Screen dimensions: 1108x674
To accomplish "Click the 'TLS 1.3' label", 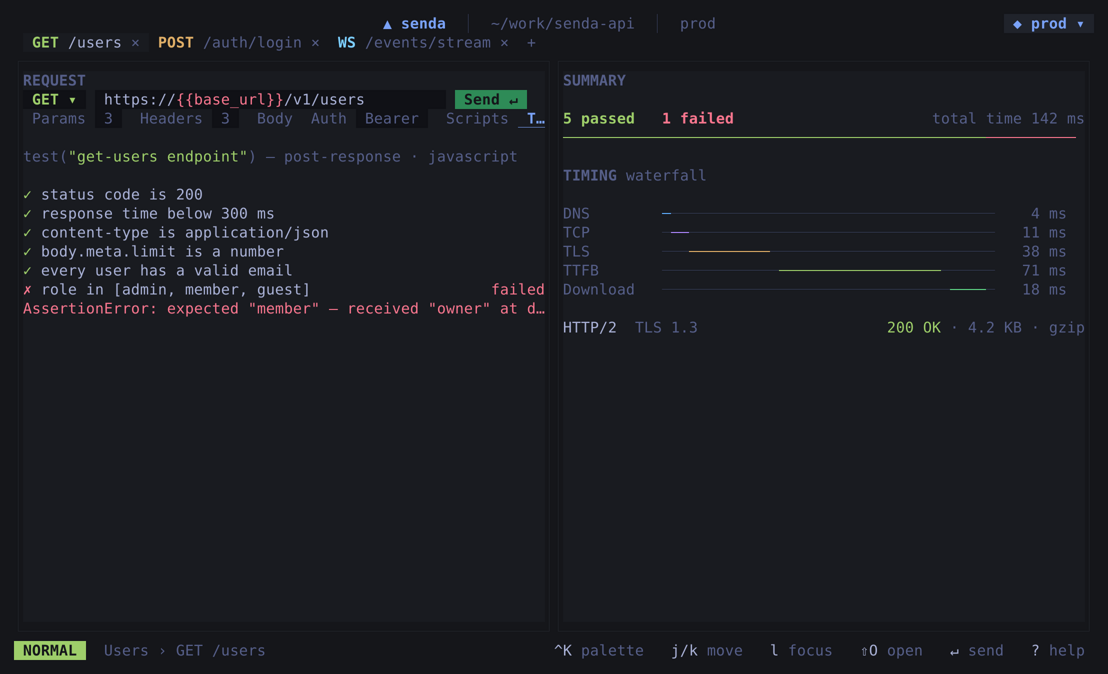I will [666, 328].
